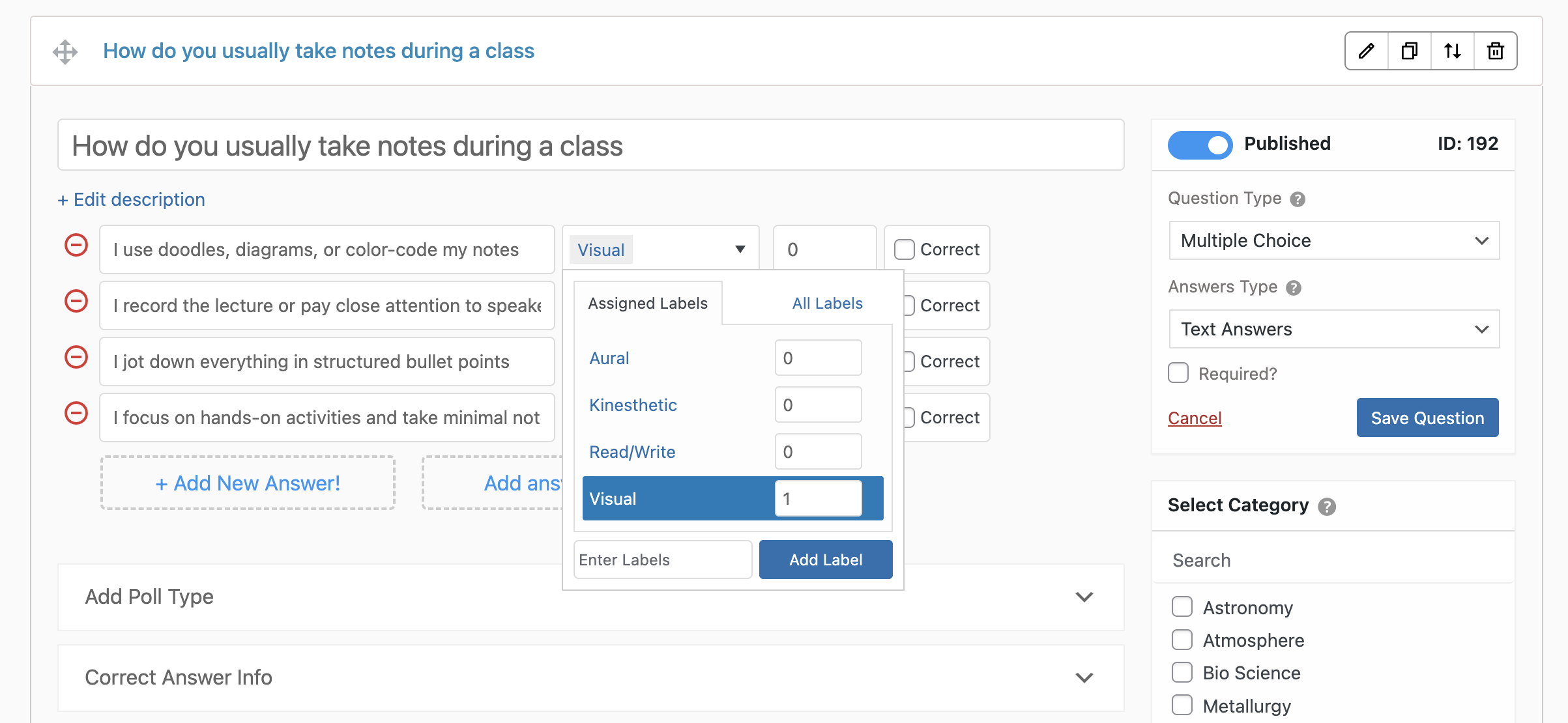Toggle the Published switch
This screenshot has width=1568, height=723.
1200,145
